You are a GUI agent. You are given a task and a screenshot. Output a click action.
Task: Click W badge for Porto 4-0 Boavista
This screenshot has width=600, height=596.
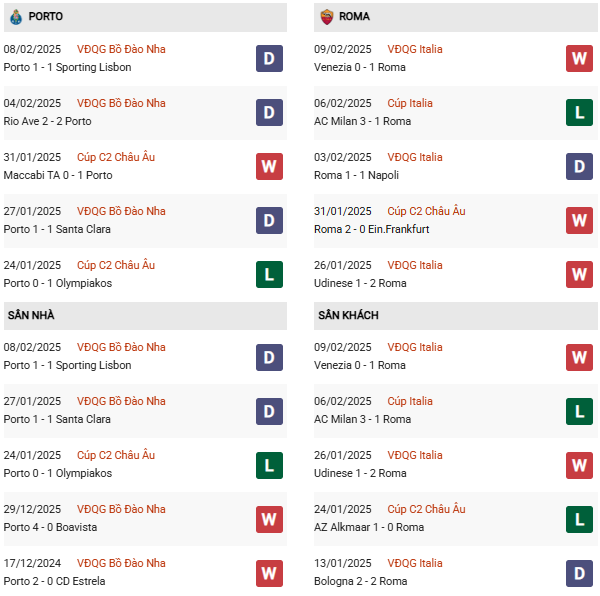click(269, 518)
